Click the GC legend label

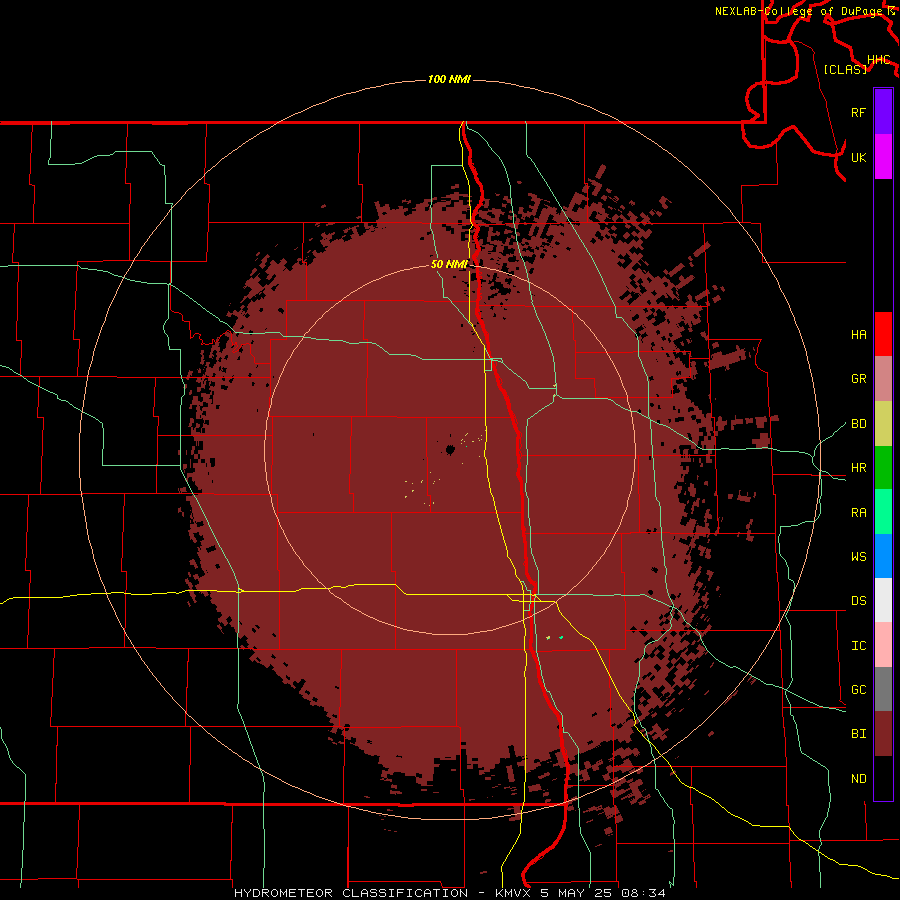(x=859, y=689)
